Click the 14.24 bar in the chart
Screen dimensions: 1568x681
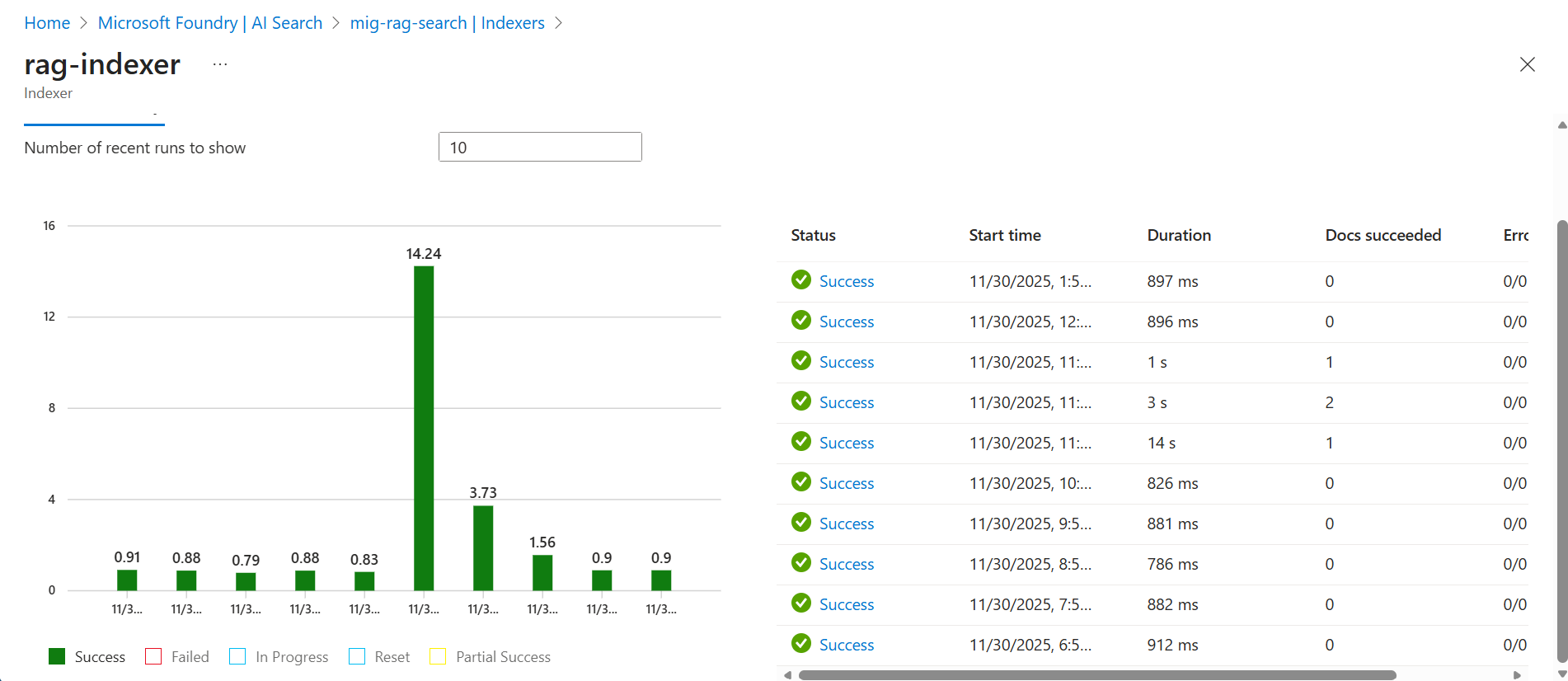pos(424,428)
